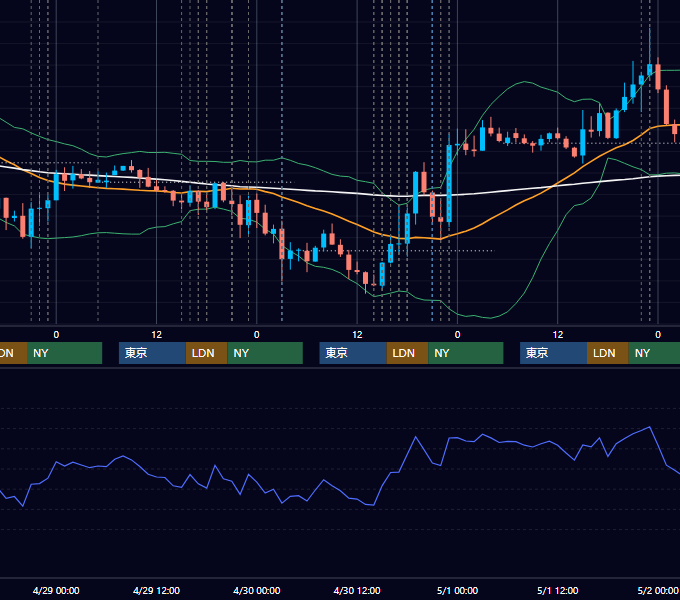Click the 4/29 12:00 date label
This screenshot has width=680, height=600.
(x=156, y=590)
